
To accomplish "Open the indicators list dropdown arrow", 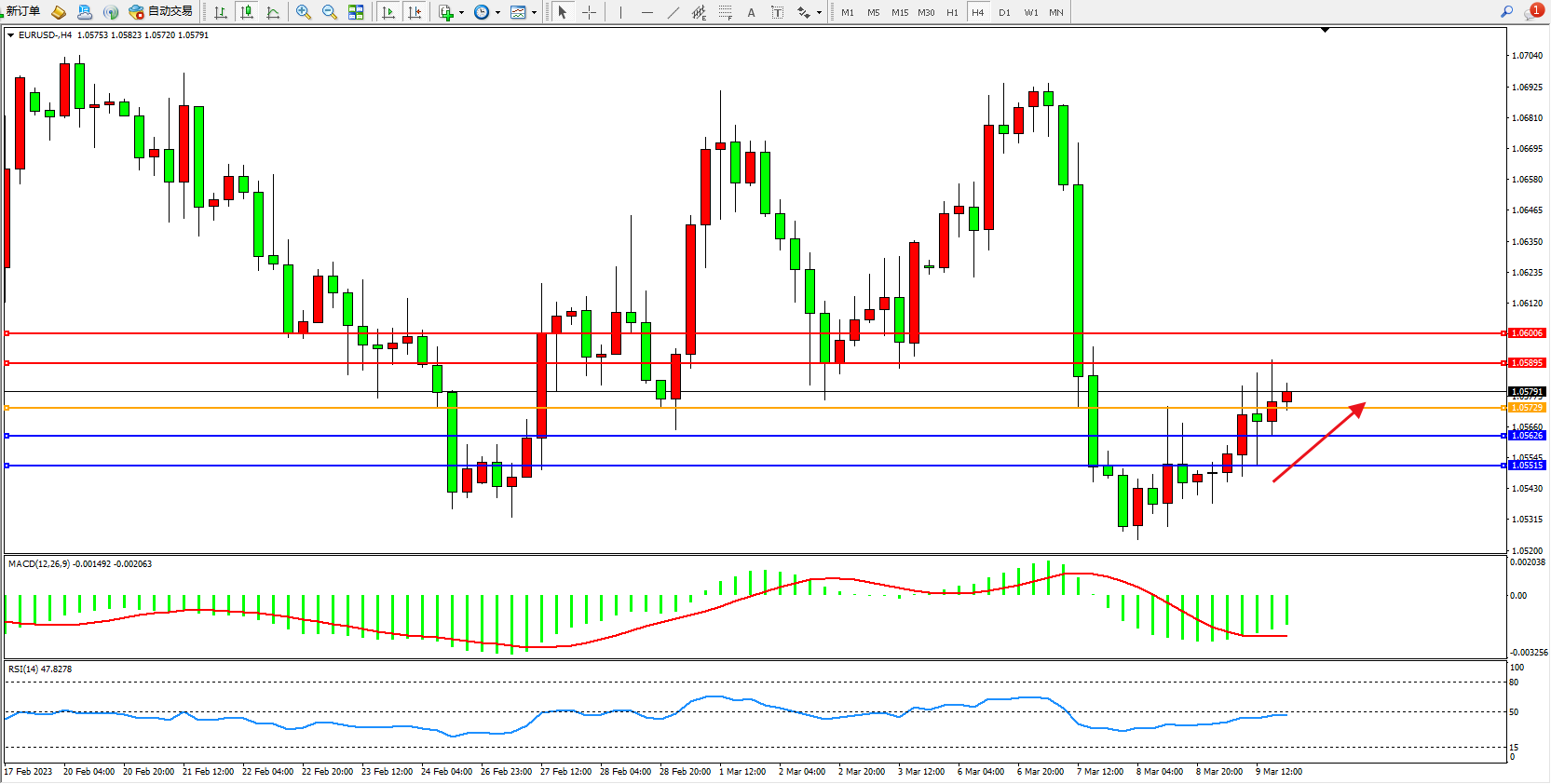I will (x=461, y=13).
